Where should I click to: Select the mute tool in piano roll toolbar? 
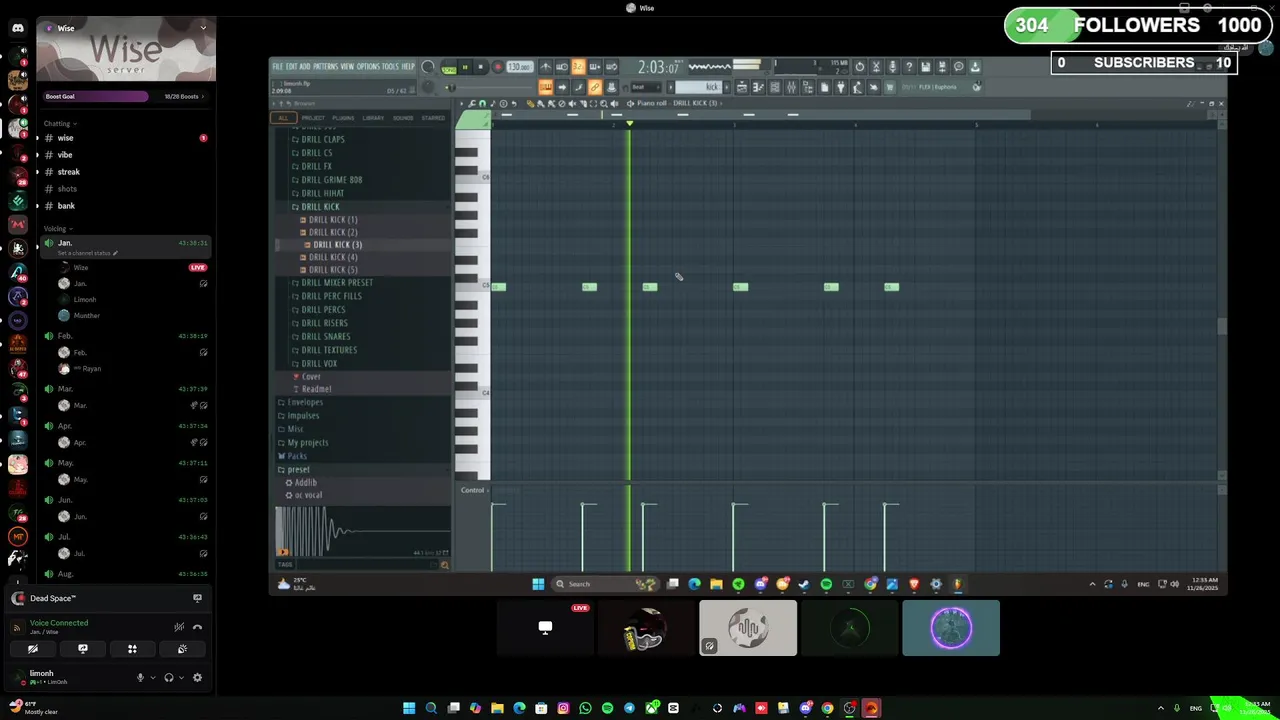pyautogui.click(x=572, y=104)
